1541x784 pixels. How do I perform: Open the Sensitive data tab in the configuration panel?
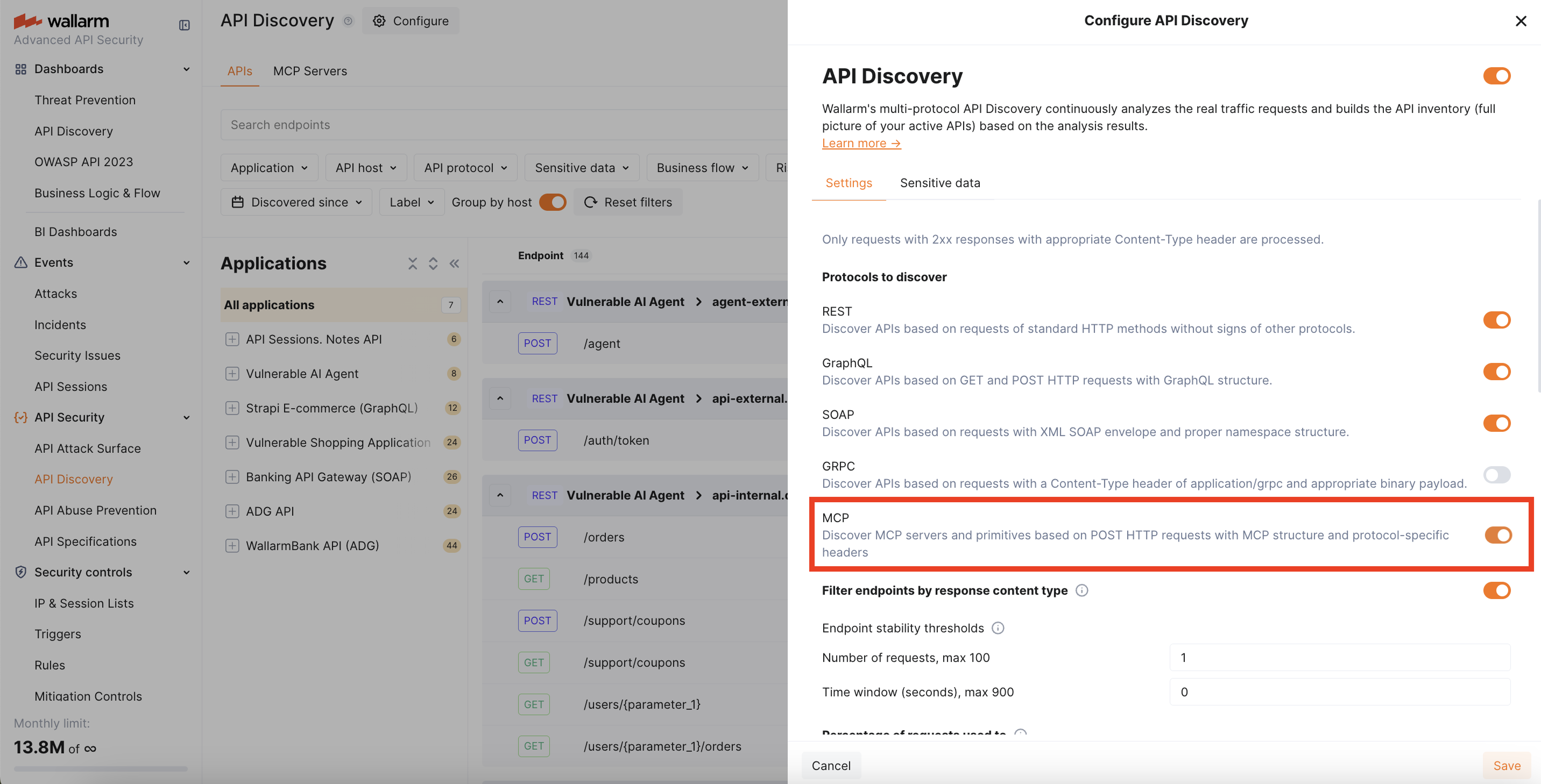click(940, 183)
